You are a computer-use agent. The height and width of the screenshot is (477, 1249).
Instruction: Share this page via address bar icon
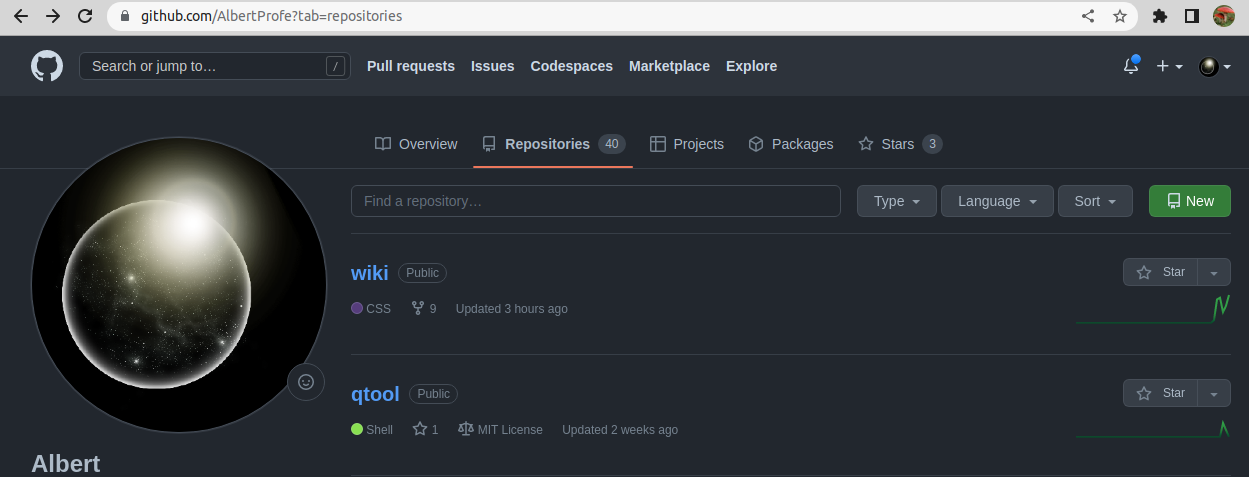click(1088, 16)
